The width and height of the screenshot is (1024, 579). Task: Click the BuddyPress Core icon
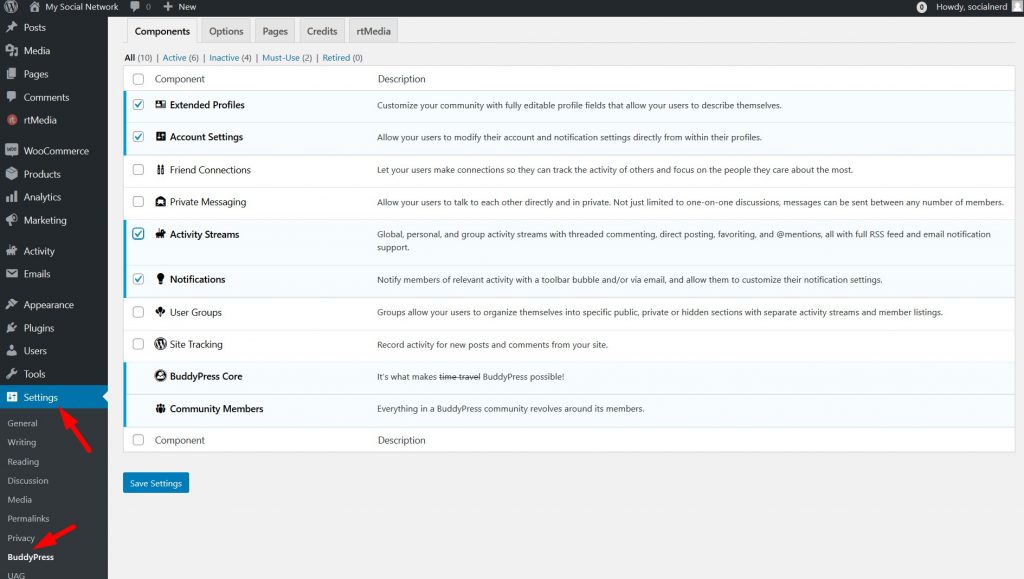161,376
